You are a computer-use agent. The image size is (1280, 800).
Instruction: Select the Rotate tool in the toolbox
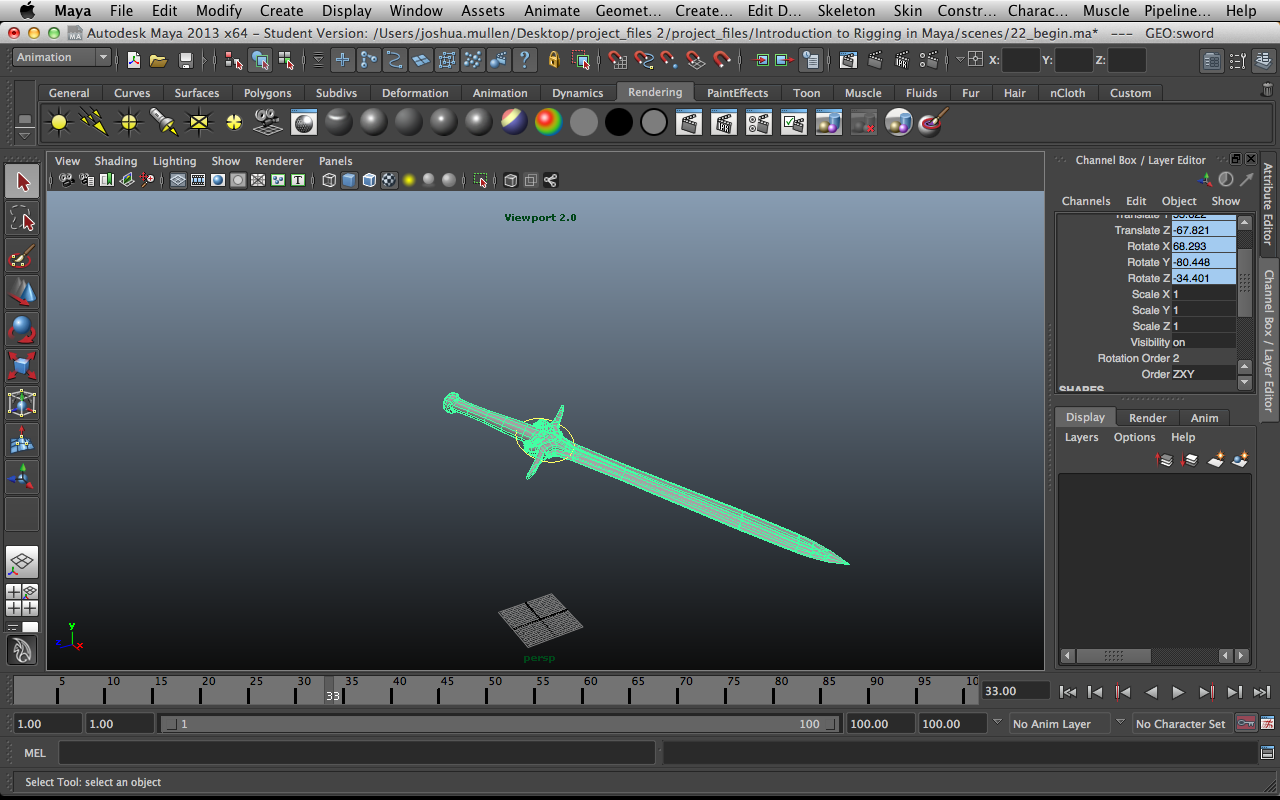click(x=22, y=329)
